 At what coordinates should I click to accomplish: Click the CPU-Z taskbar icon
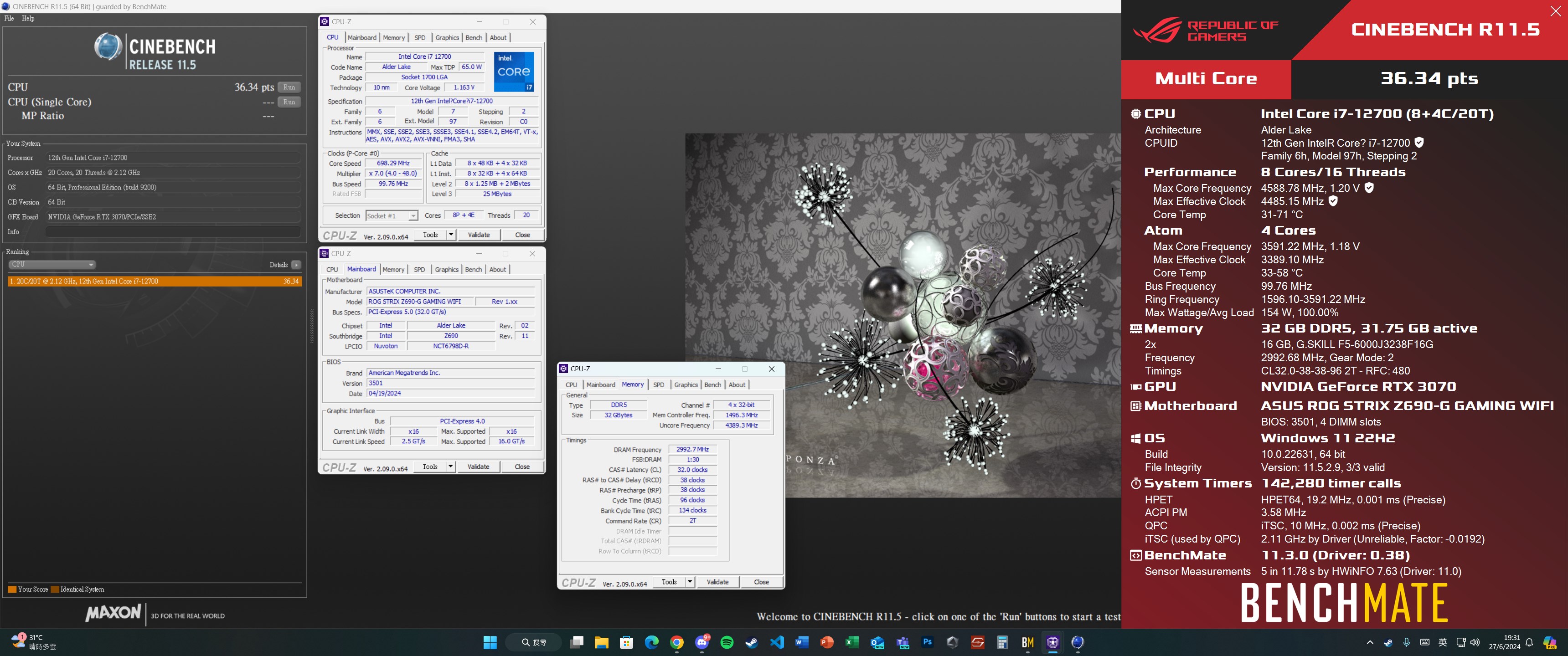click(1052, 643)
